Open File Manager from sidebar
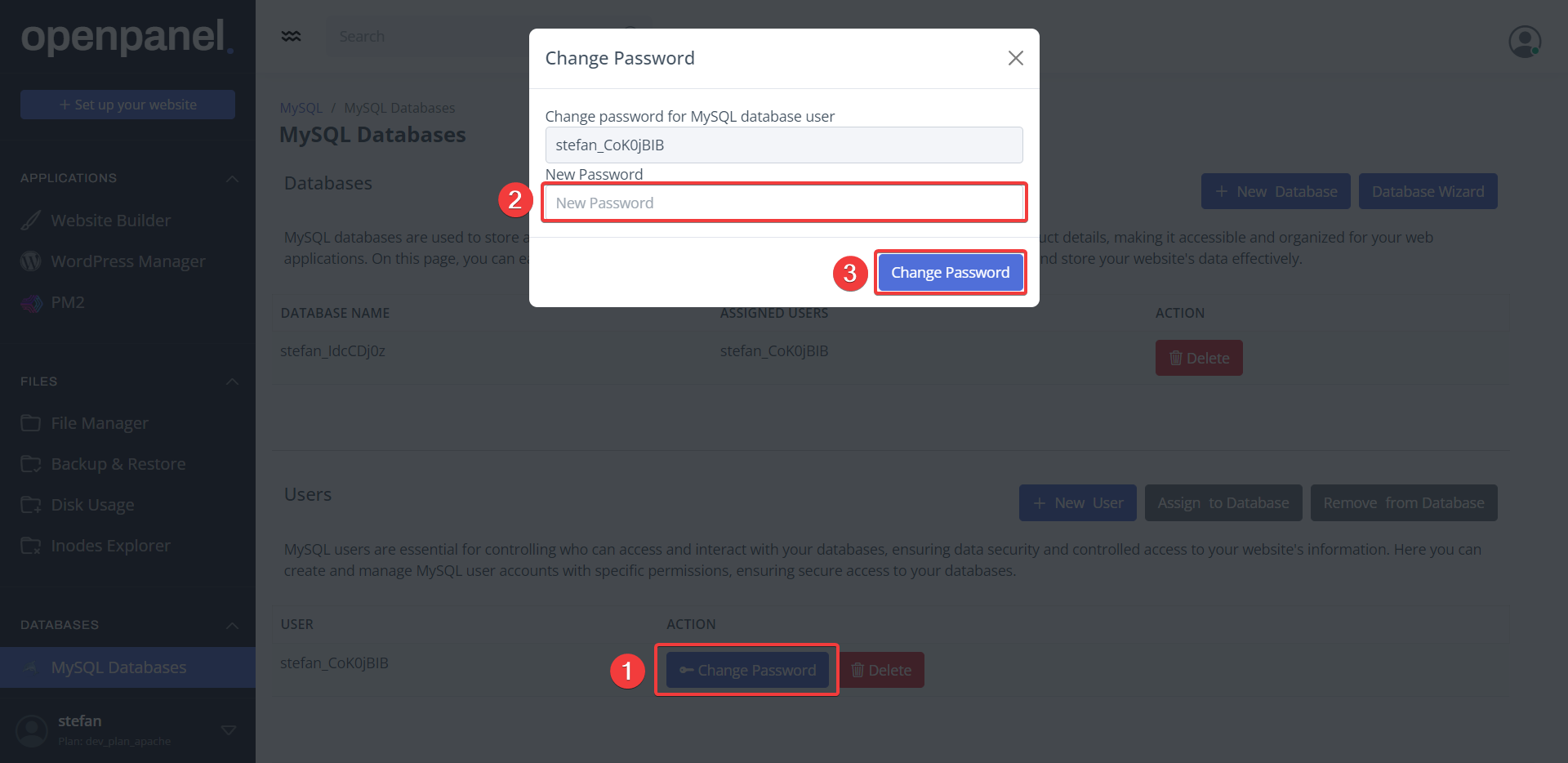 100,423
